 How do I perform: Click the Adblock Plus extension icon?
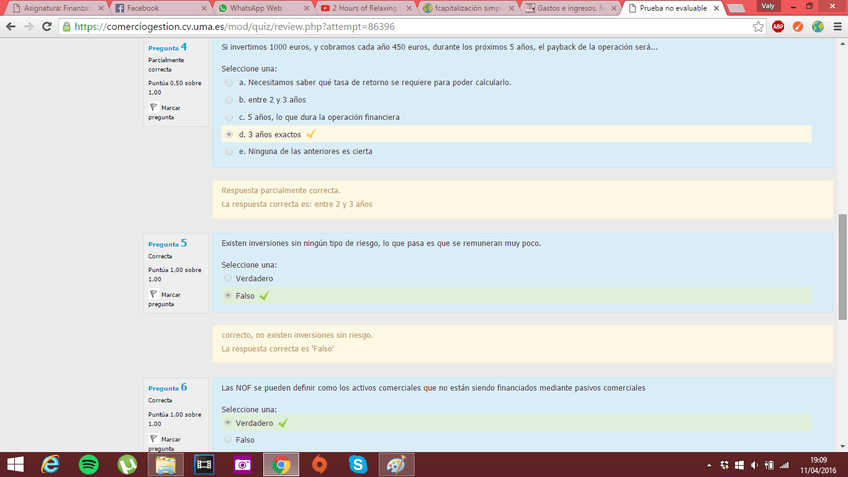tap(778, 27)
